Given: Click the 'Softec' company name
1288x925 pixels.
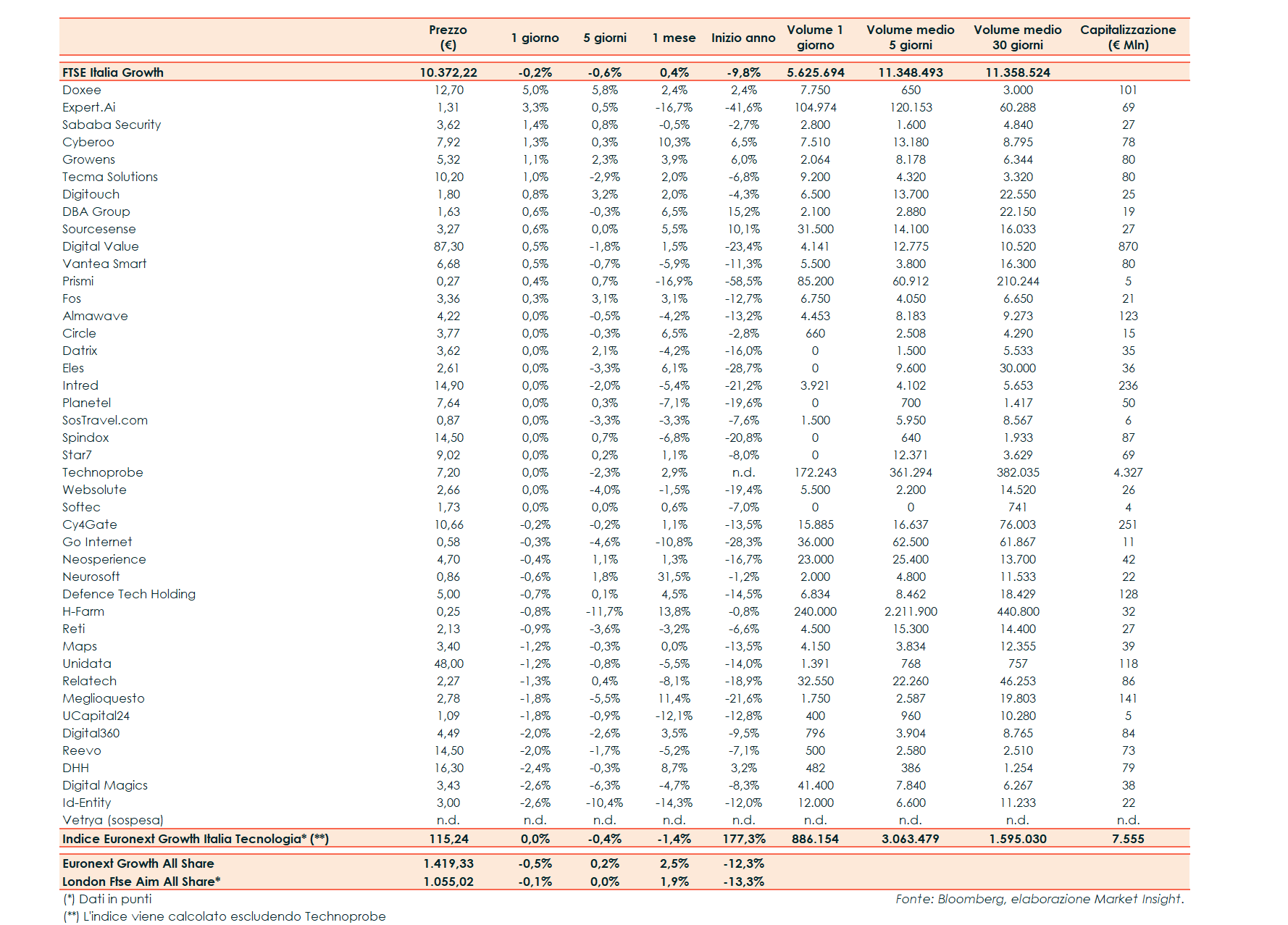Looking at the screenshot, I should 81,507.
